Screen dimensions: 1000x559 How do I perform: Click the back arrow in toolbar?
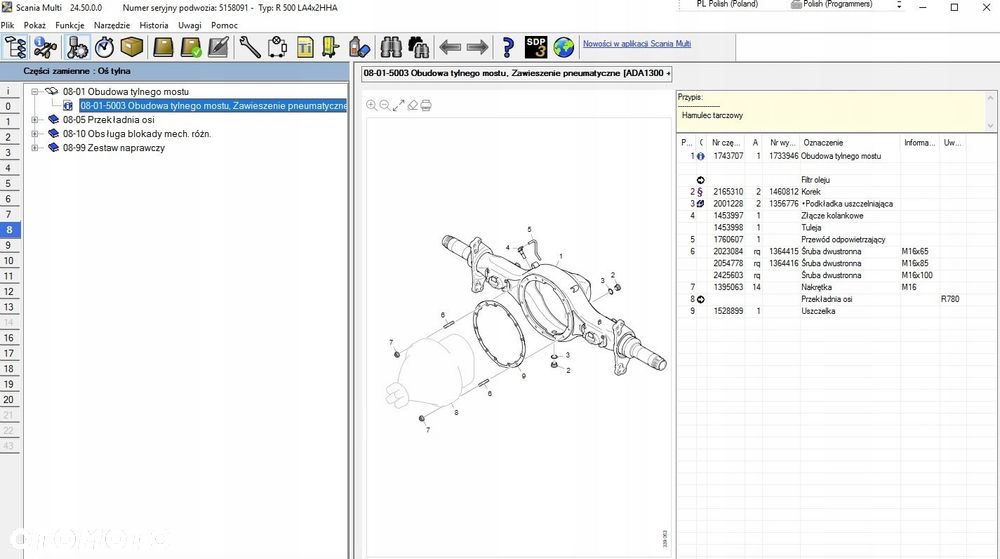click(450, 47)
